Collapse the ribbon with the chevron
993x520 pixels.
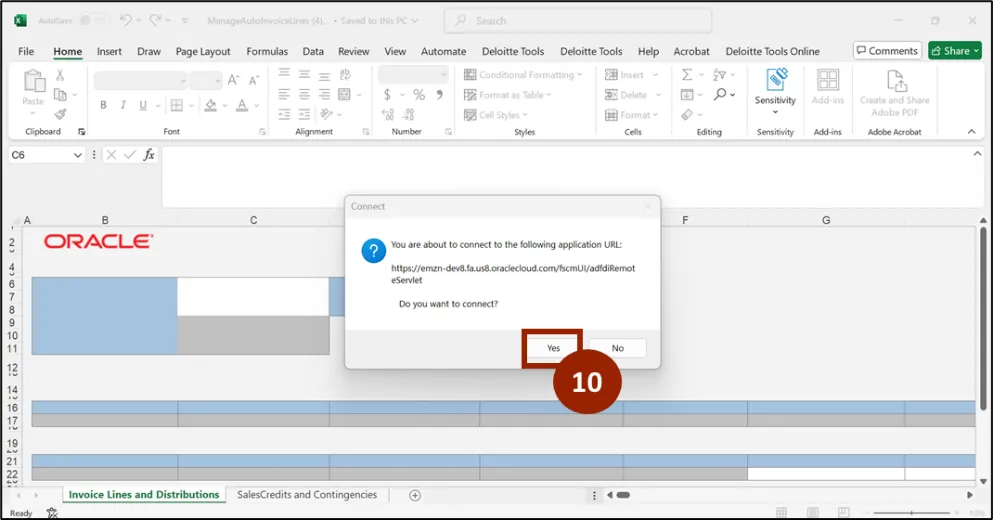970,132
